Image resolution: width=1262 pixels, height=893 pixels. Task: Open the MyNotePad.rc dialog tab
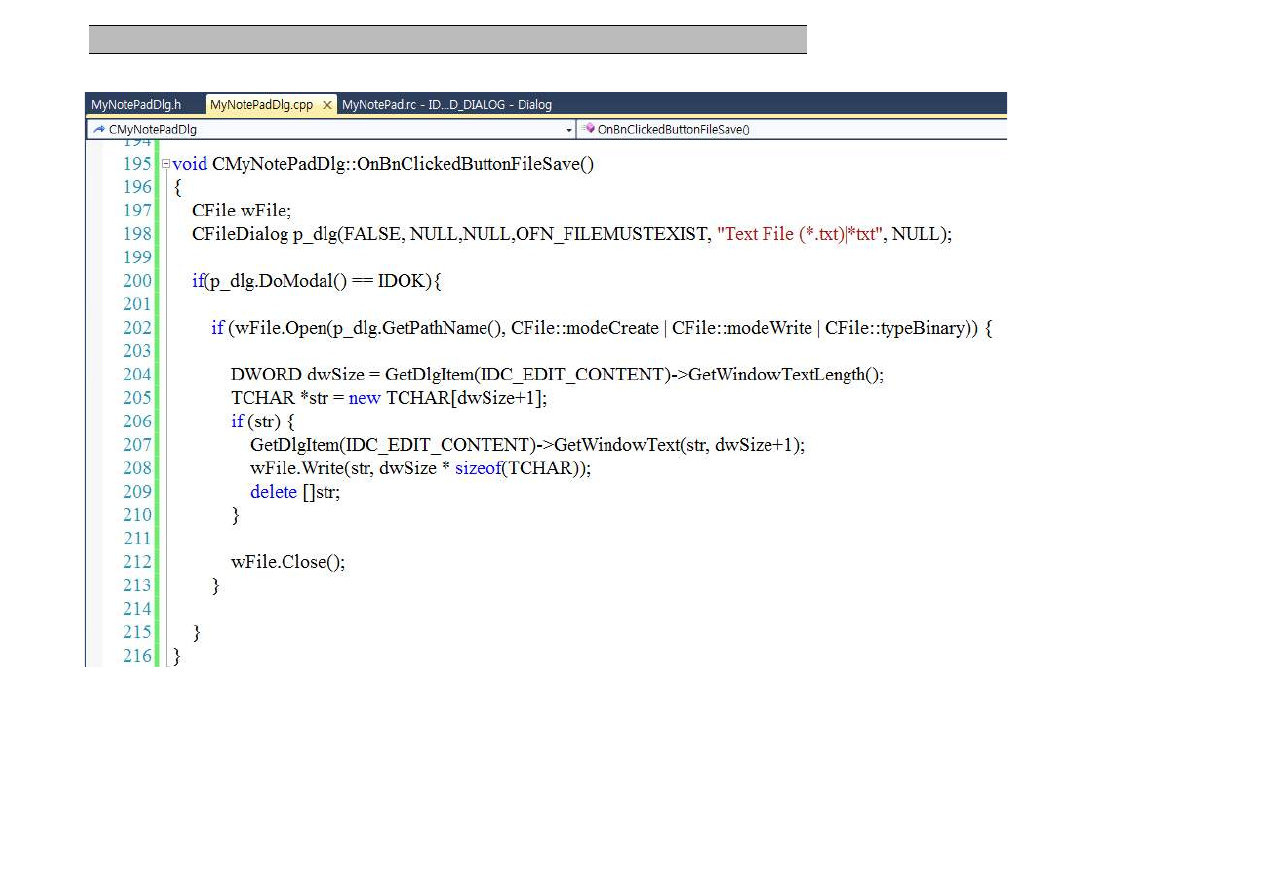(x=446, y=105)
